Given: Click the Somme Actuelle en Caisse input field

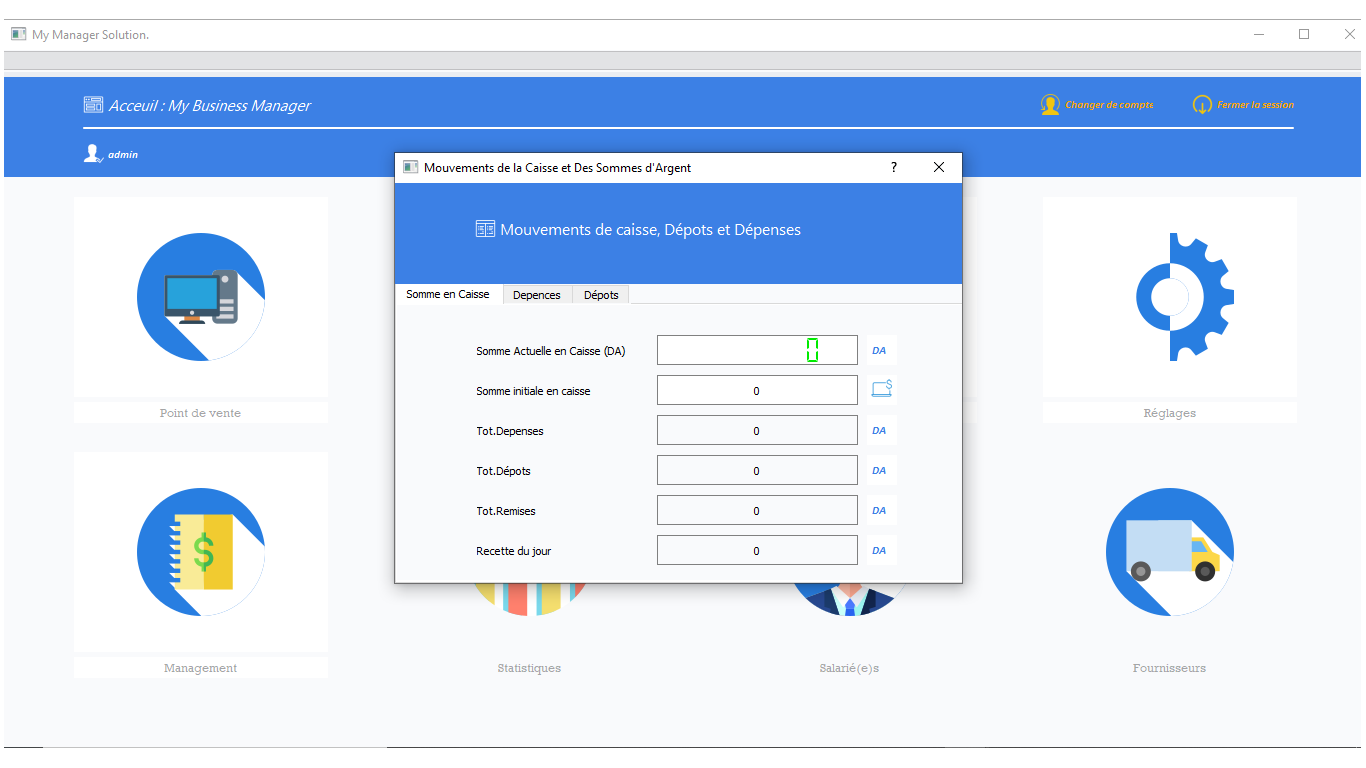Looking at the screenshot, I should tap(757, 350).
